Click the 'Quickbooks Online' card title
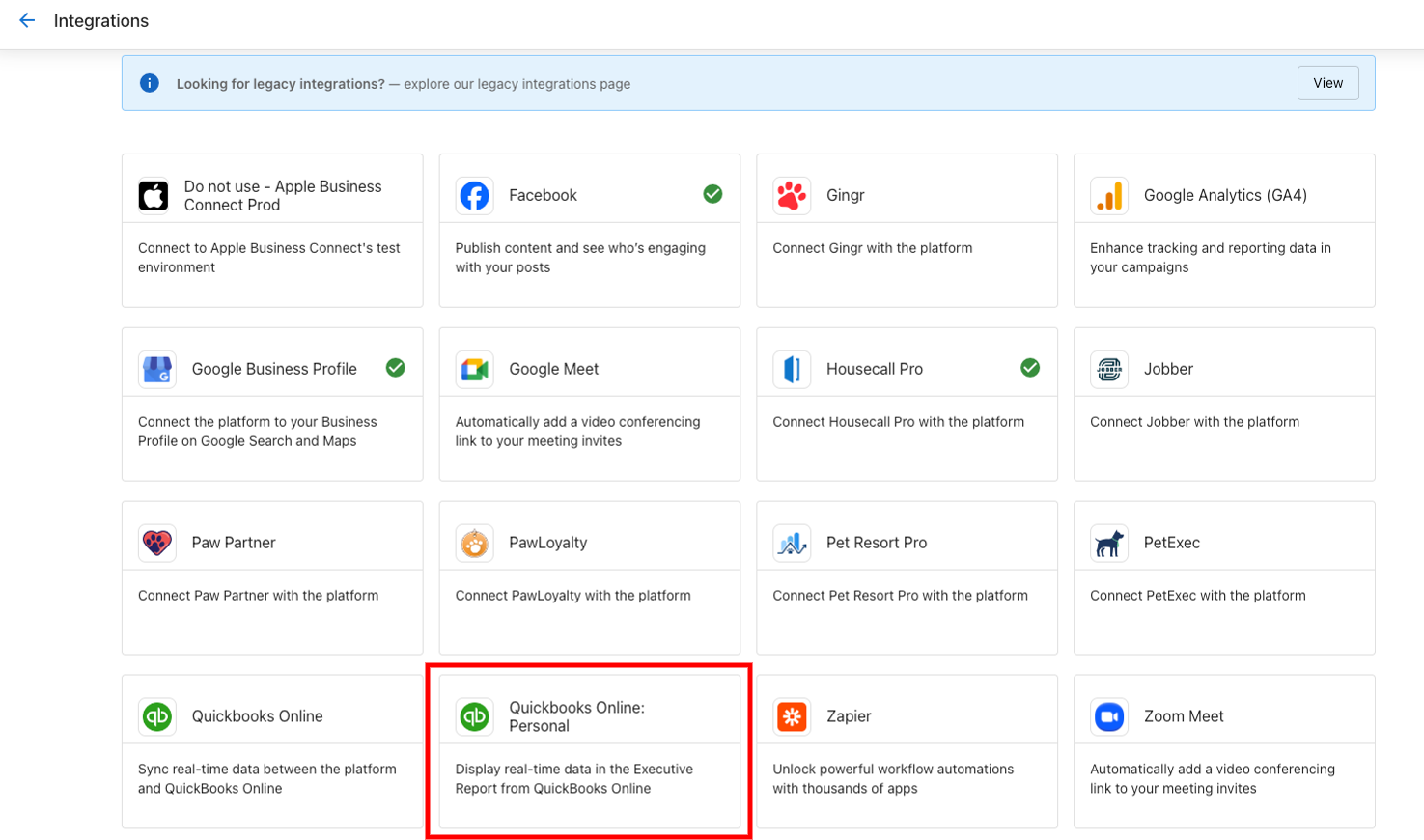Viewport: 1424px width, 840px height. pyautogui.click(x=257, y=716)
